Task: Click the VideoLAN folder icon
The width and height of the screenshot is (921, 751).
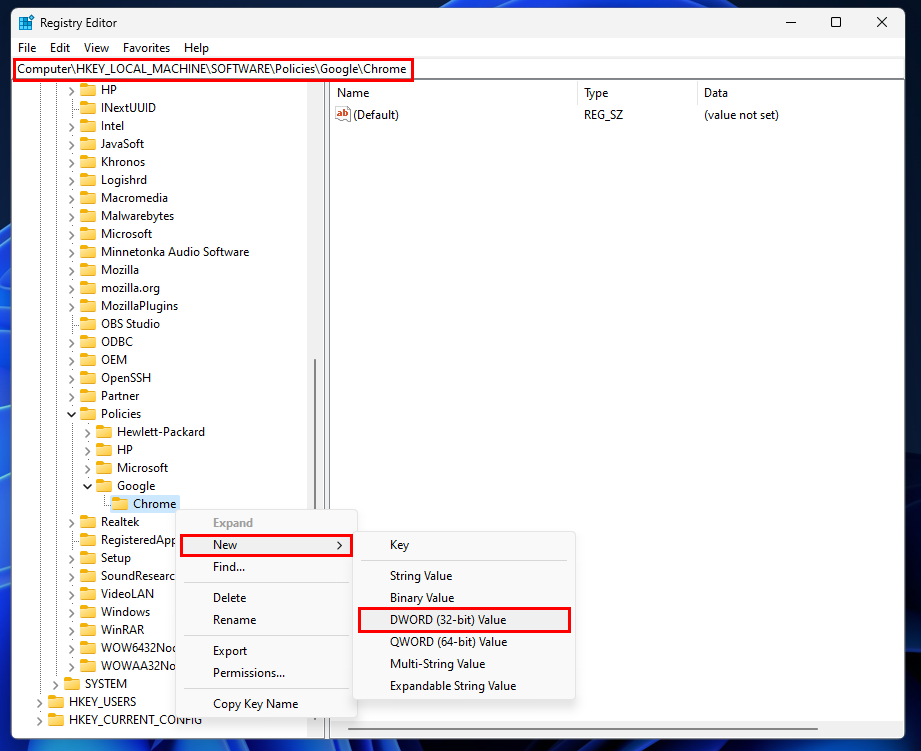Action: (88, 594)
